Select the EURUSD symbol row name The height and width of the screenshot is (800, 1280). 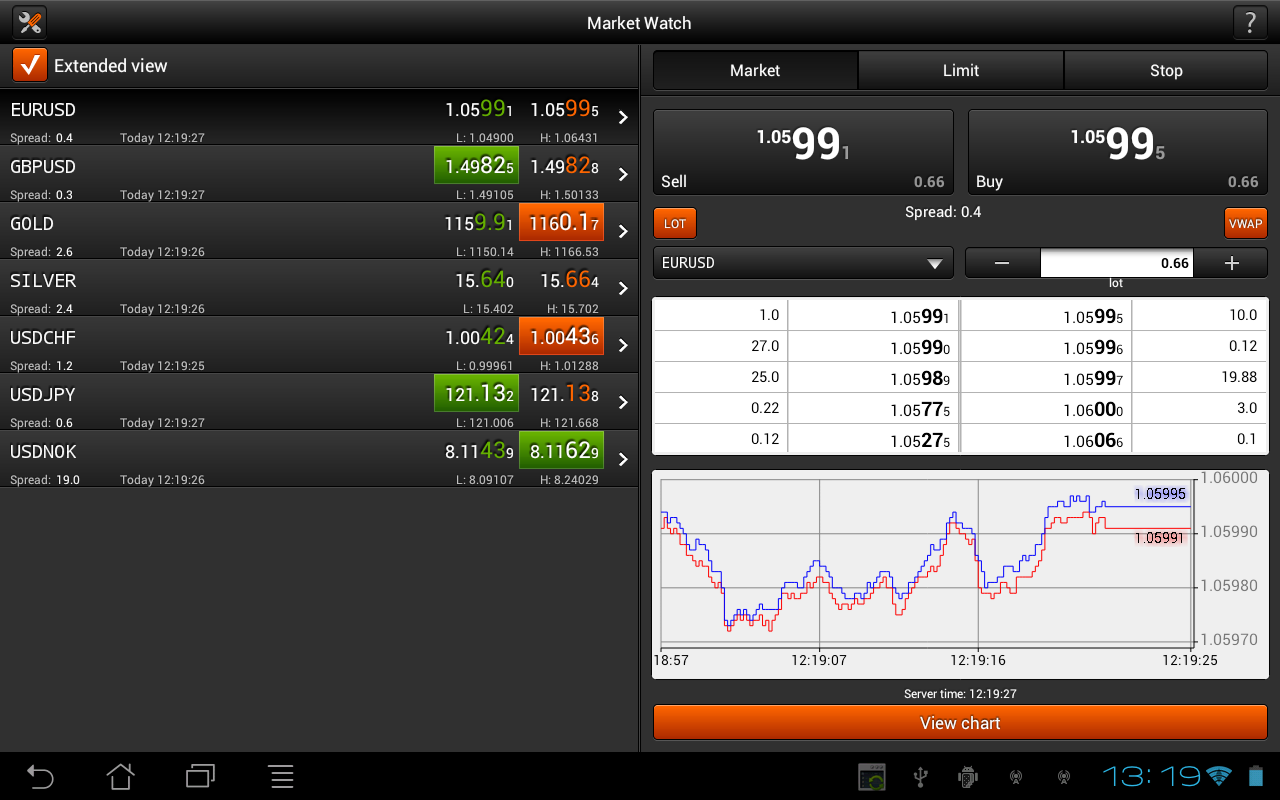tap(43, 110)
